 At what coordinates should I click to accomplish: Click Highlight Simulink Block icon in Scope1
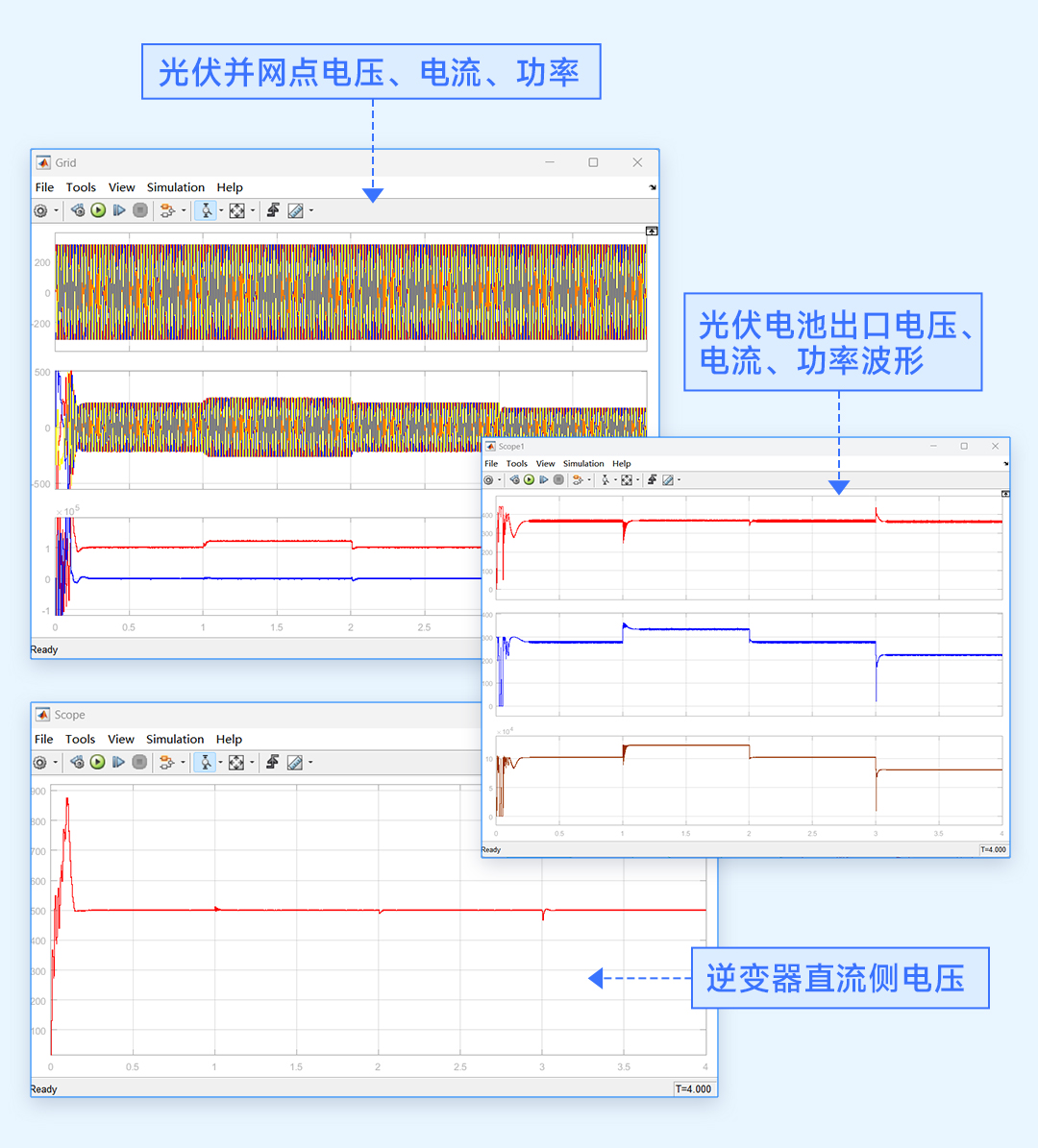click(x=578, y=480)
